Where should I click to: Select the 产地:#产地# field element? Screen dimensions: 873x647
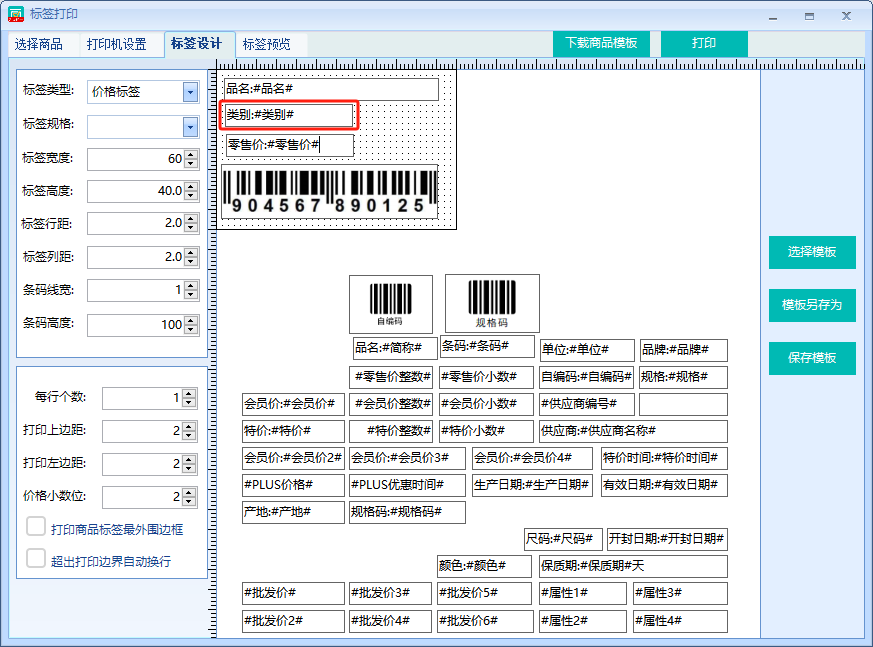pyautogui.click(x=293, y=512)
